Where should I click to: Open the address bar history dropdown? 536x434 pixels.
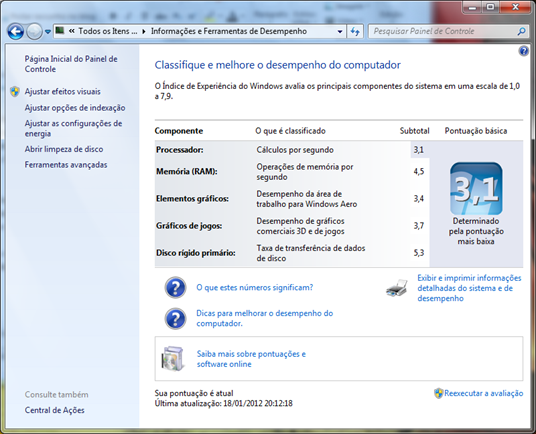tap(340, 31)
